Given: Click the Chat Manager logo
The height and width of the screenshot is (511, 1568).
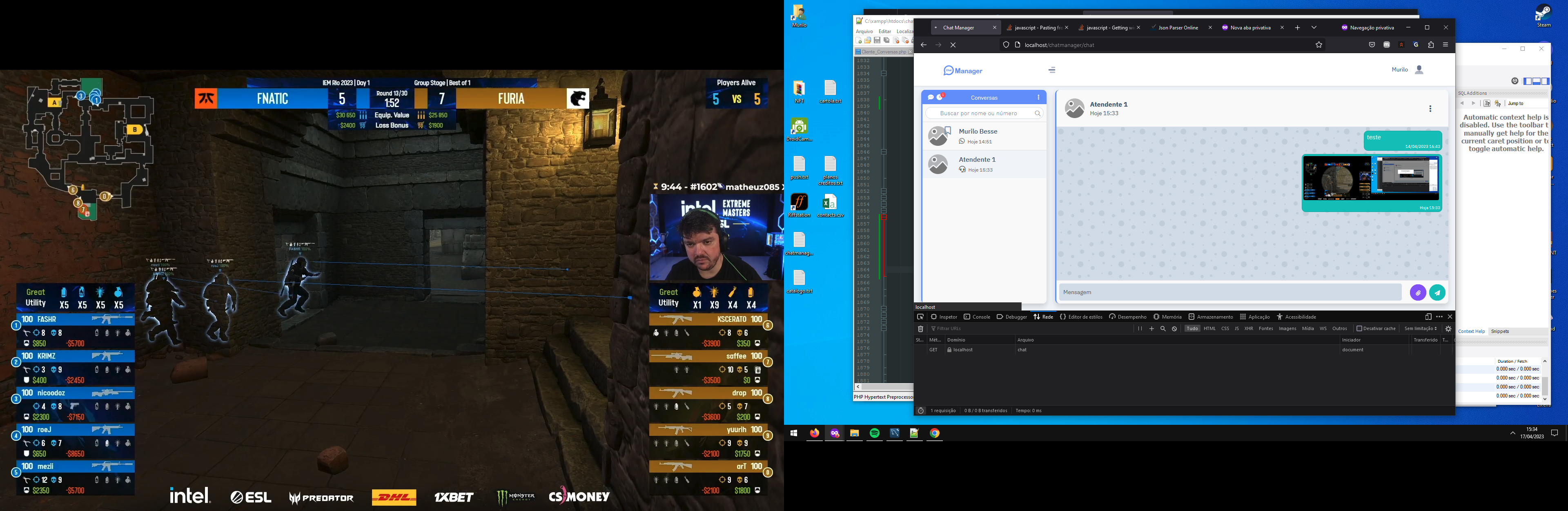Looking at the screenshot, I should (x=963, y=71).
